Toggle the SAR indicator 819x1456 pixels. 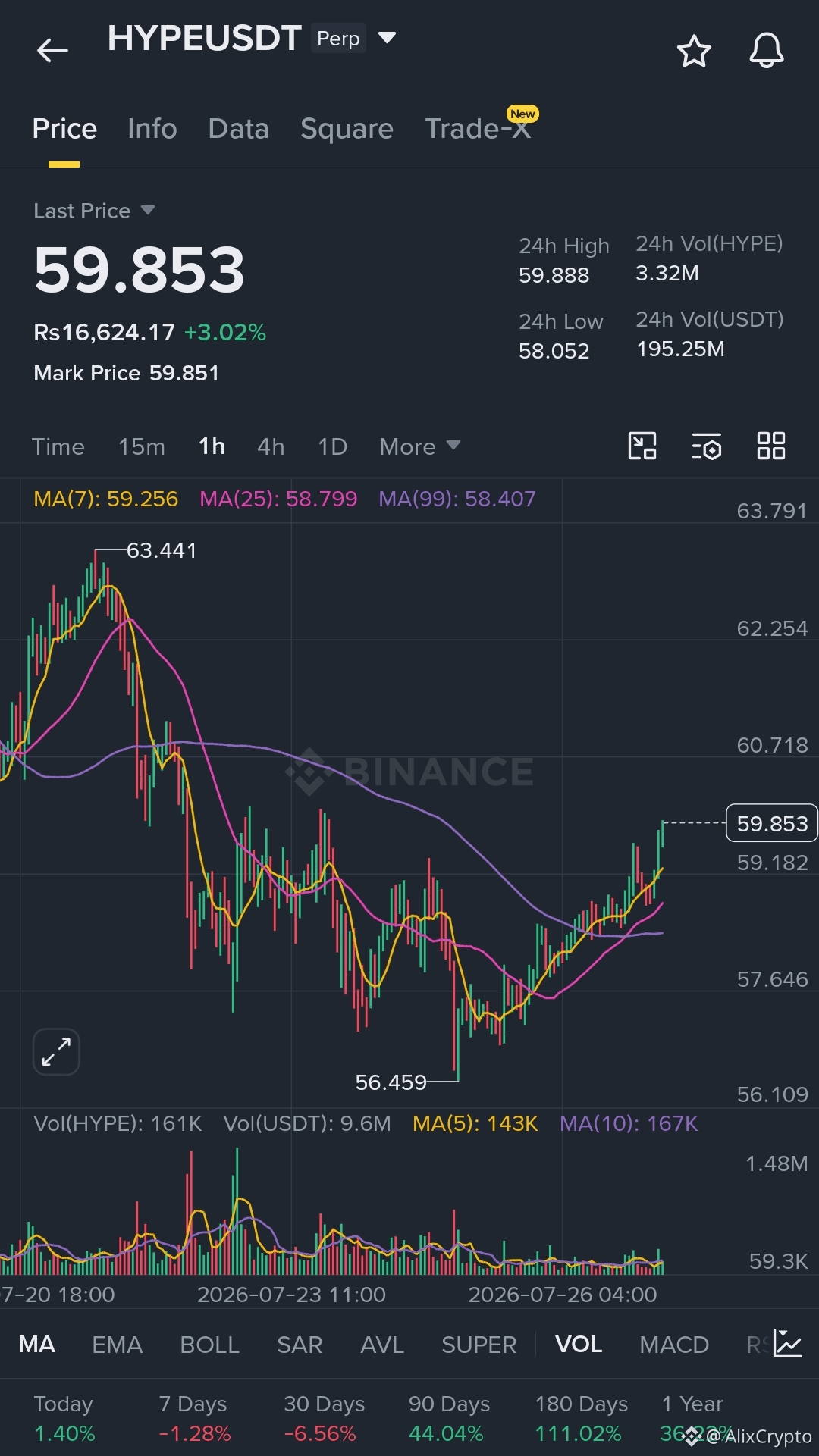(x=300, y=1344)
